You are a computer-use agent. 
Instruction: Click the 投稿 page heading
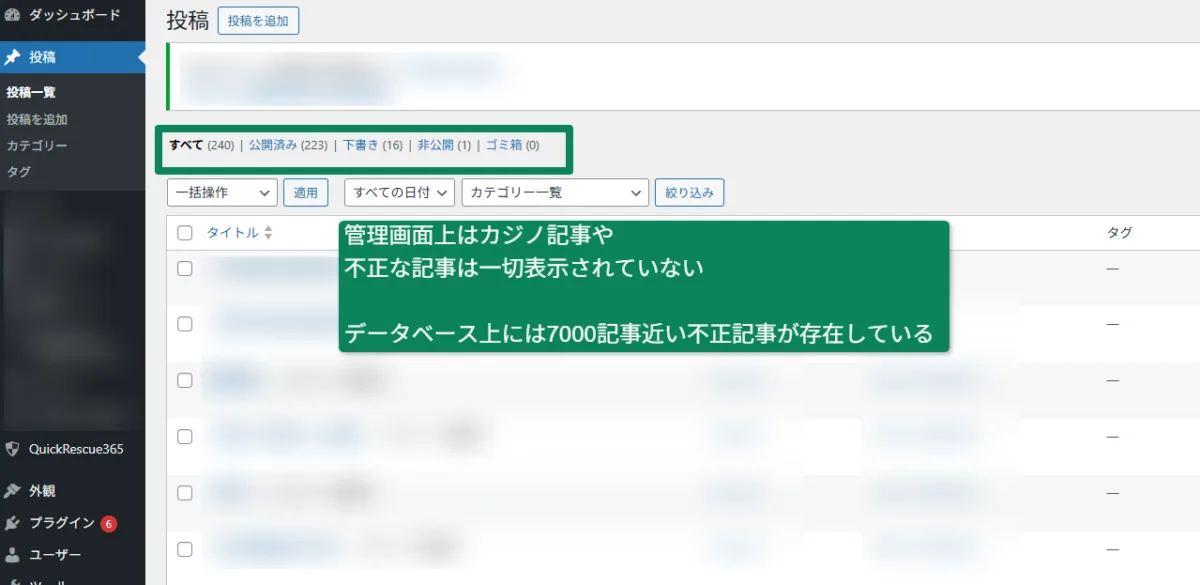point(188,21)
